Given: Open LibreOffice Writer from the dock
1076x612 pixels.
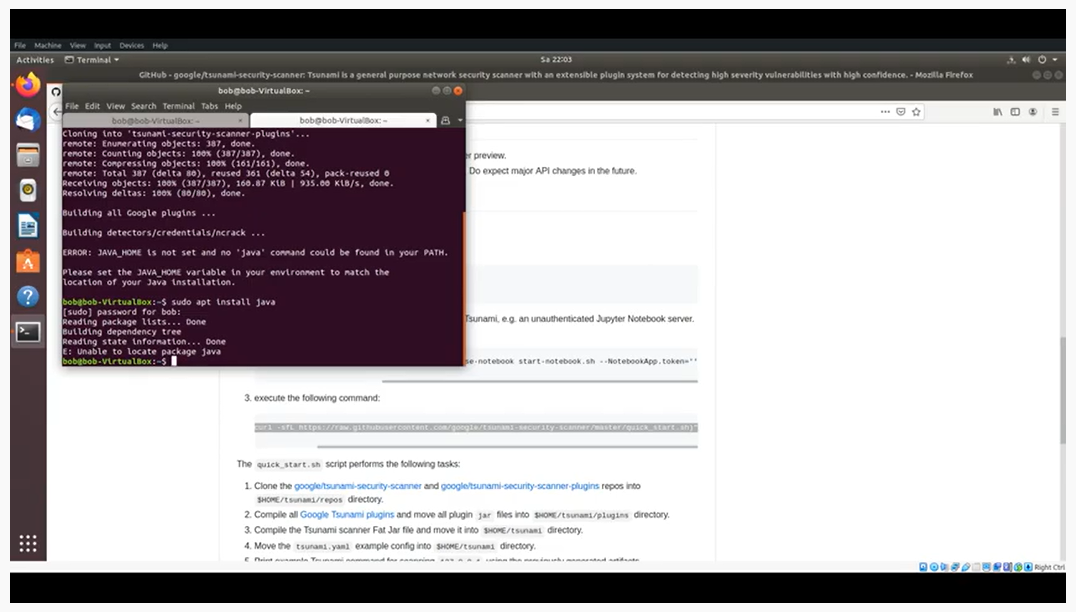Looking at the screenshot, I should [28, 226].
